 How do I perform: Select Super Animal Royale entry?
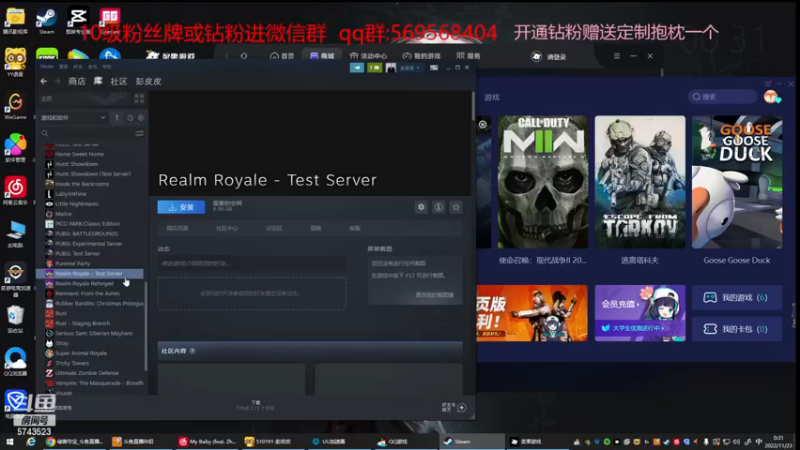81,353
